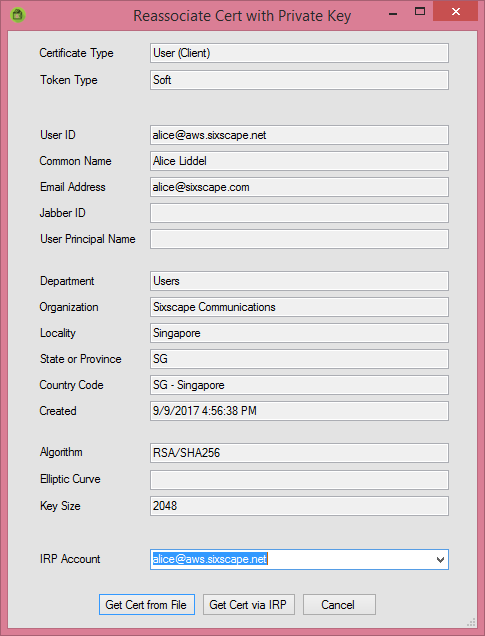The height and width of the screenshot is (636, 485).
Task: Click the Certificate Type field
Action: [299, 53]
